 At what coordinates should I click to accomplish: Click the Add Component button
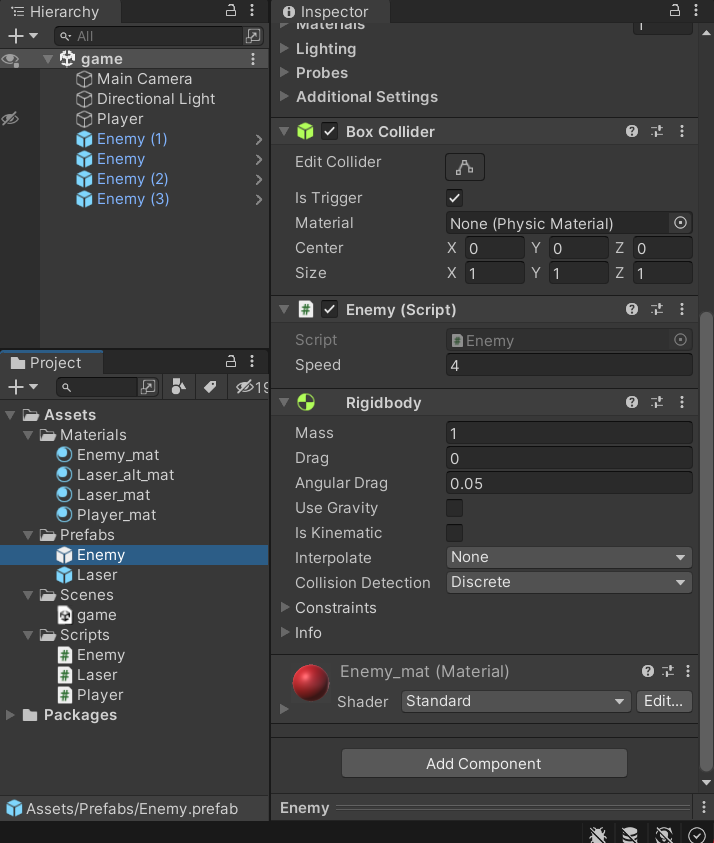click(484, 762)
